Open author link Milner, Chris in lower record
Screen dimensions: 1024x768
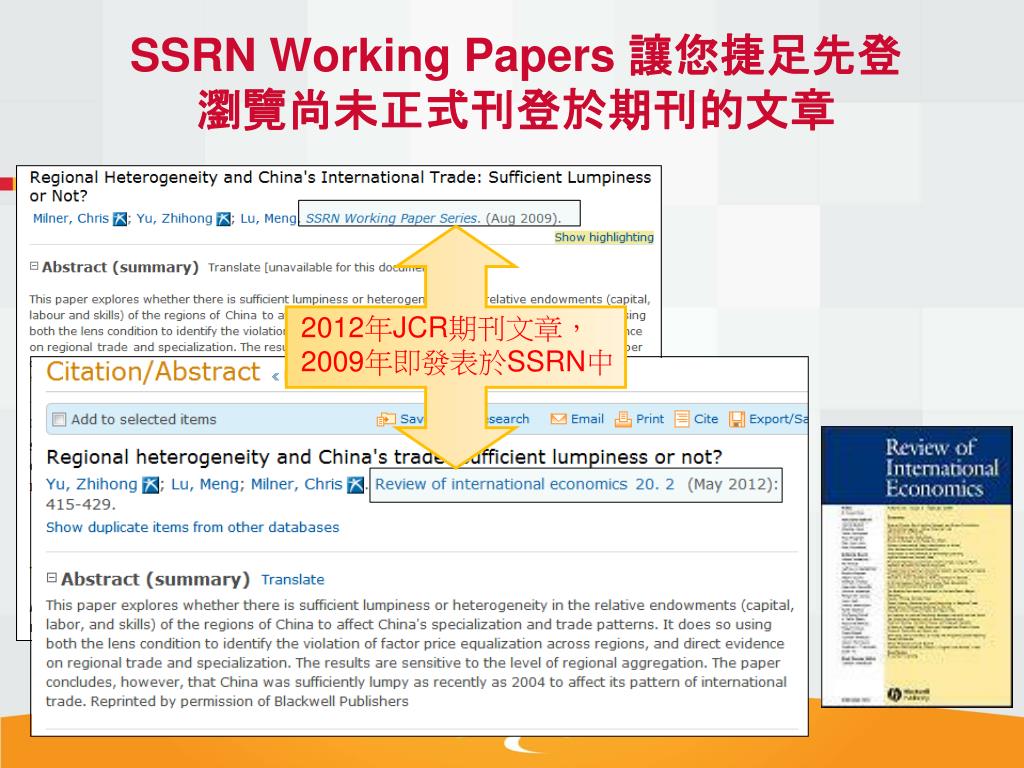click(296, 484)
